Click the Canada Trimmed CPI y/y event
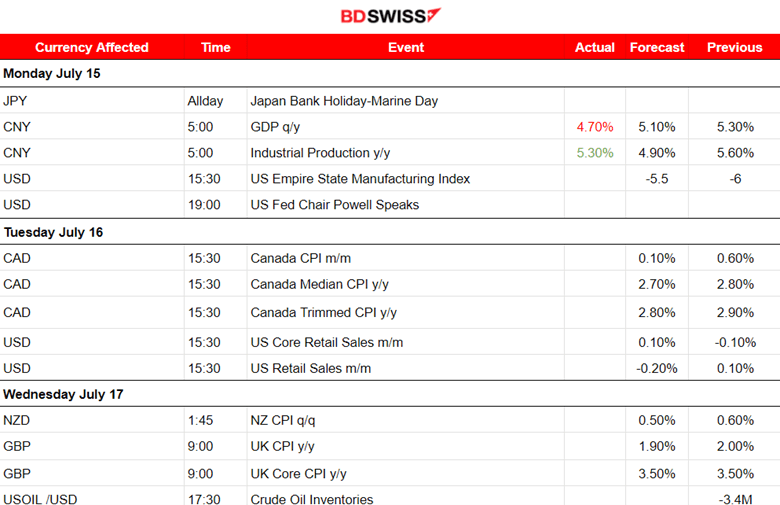The image size is (780, 505). [323, 313]
